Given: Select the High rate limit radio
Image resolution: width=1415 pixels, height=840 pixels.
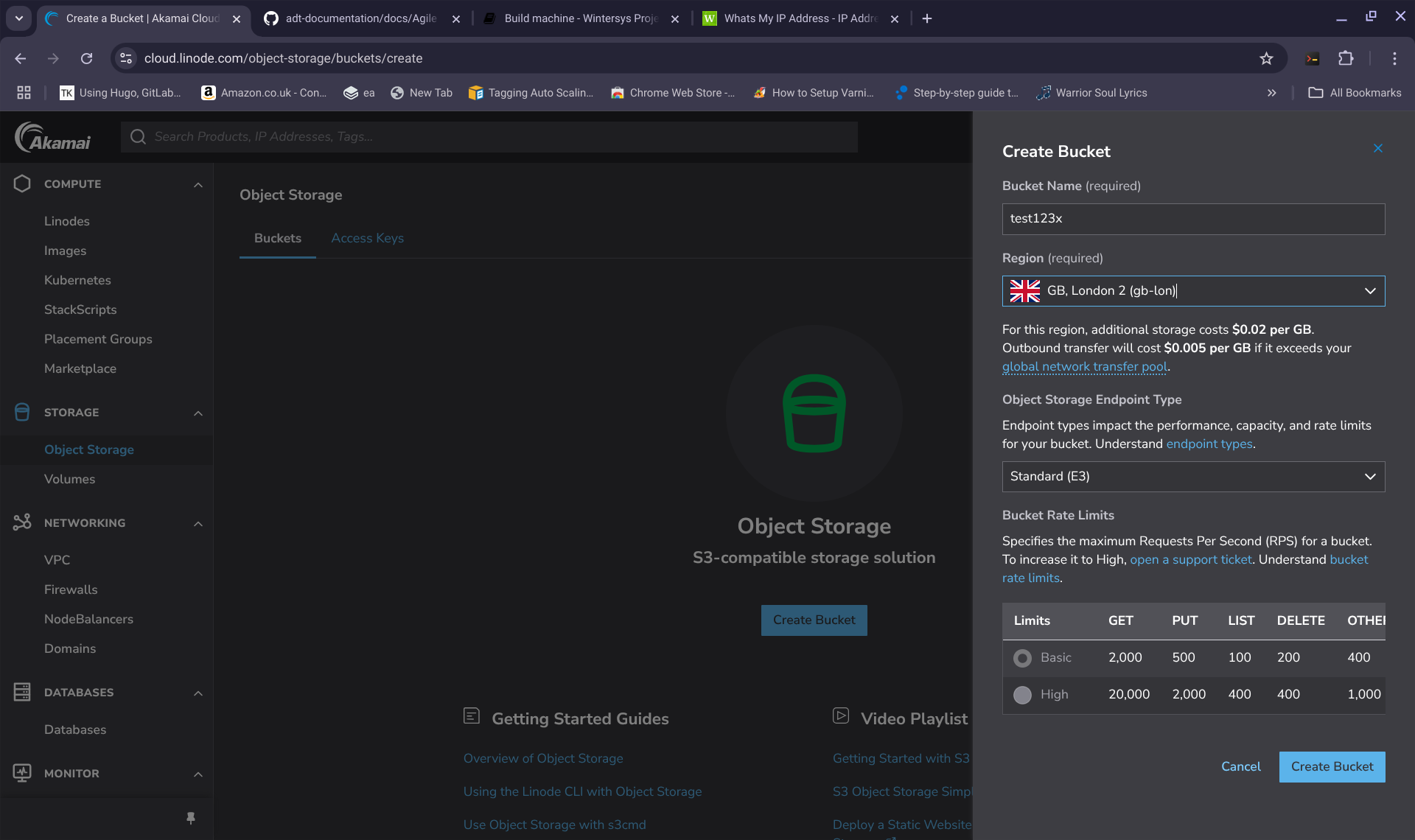Looking at the screenshot, I should click(x=1022, y=695).
